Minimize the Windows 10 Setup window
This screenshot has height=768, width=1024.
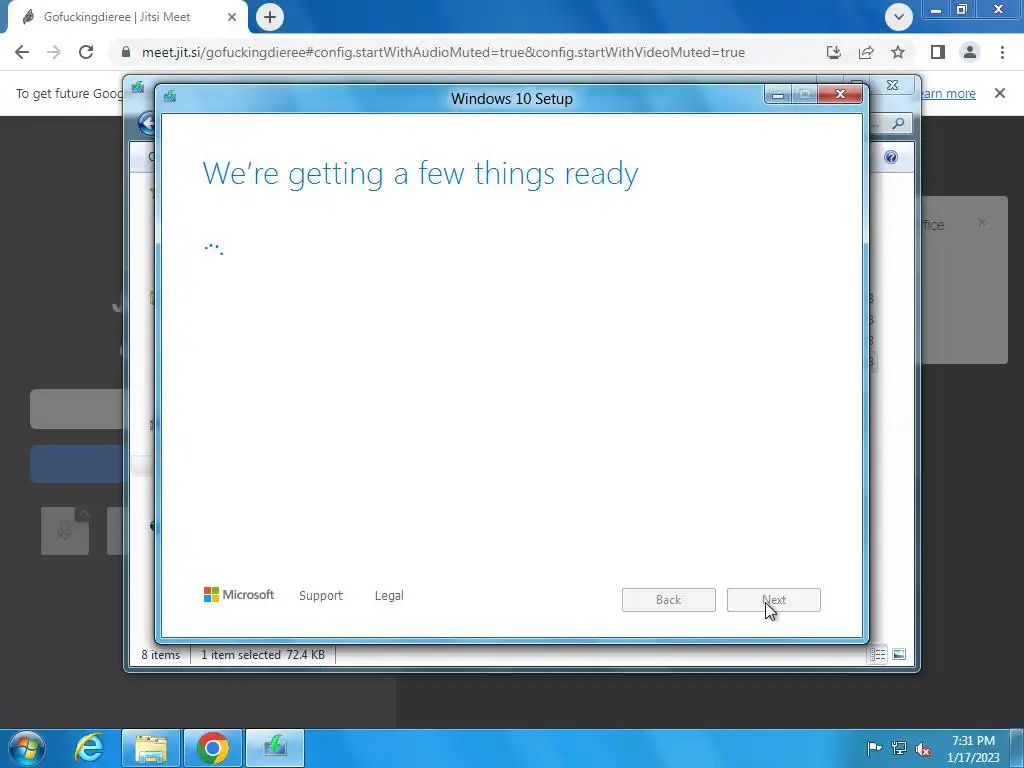coord(778,95)
